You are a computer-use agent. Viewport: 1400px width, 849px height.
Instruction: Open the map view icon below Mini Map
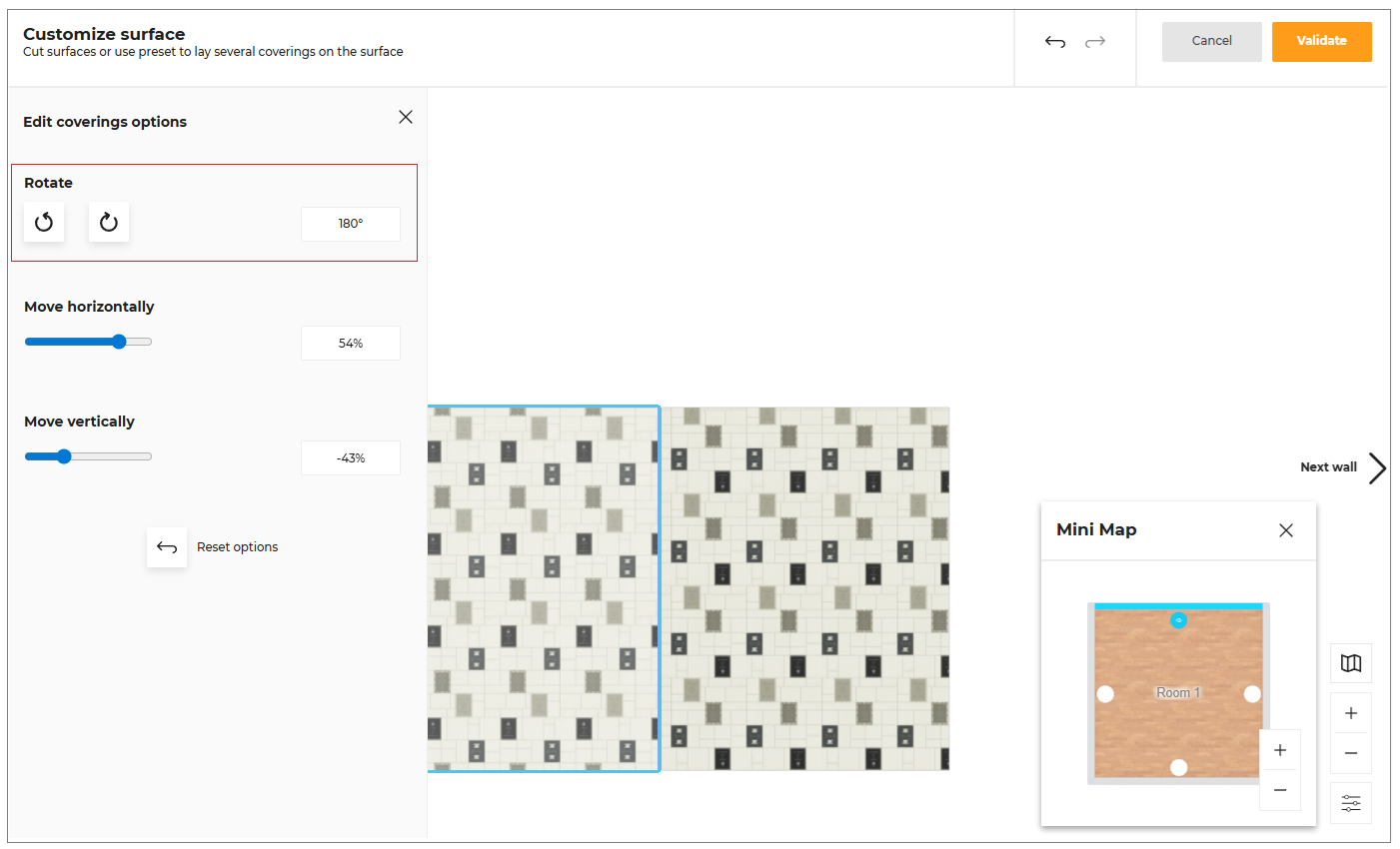(x=1350, y=662)
